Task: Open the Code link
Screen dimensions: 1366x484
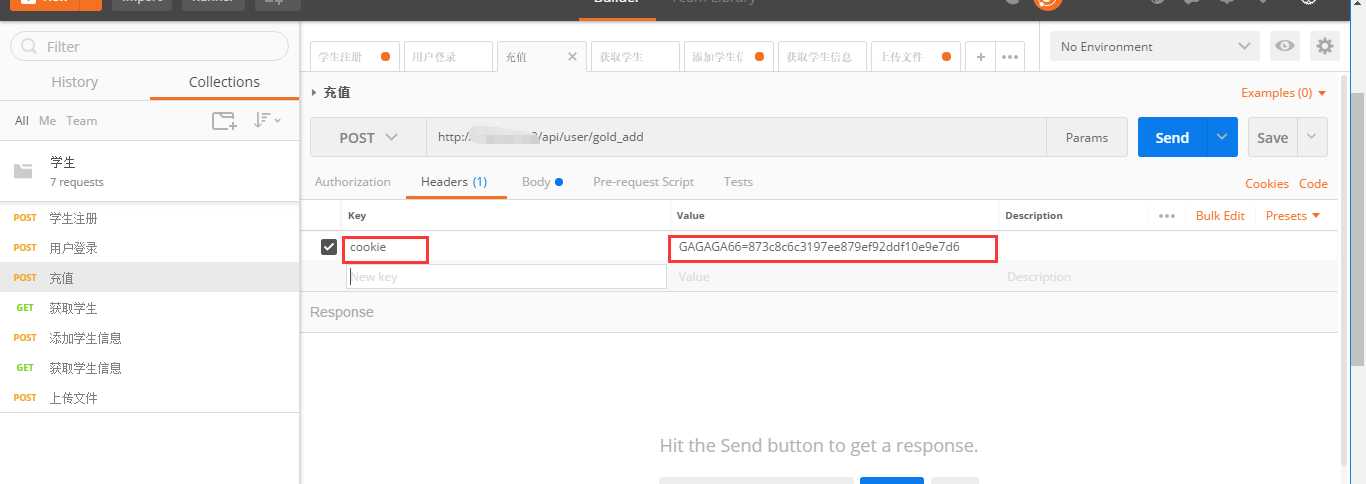Action: (1313, 183)
